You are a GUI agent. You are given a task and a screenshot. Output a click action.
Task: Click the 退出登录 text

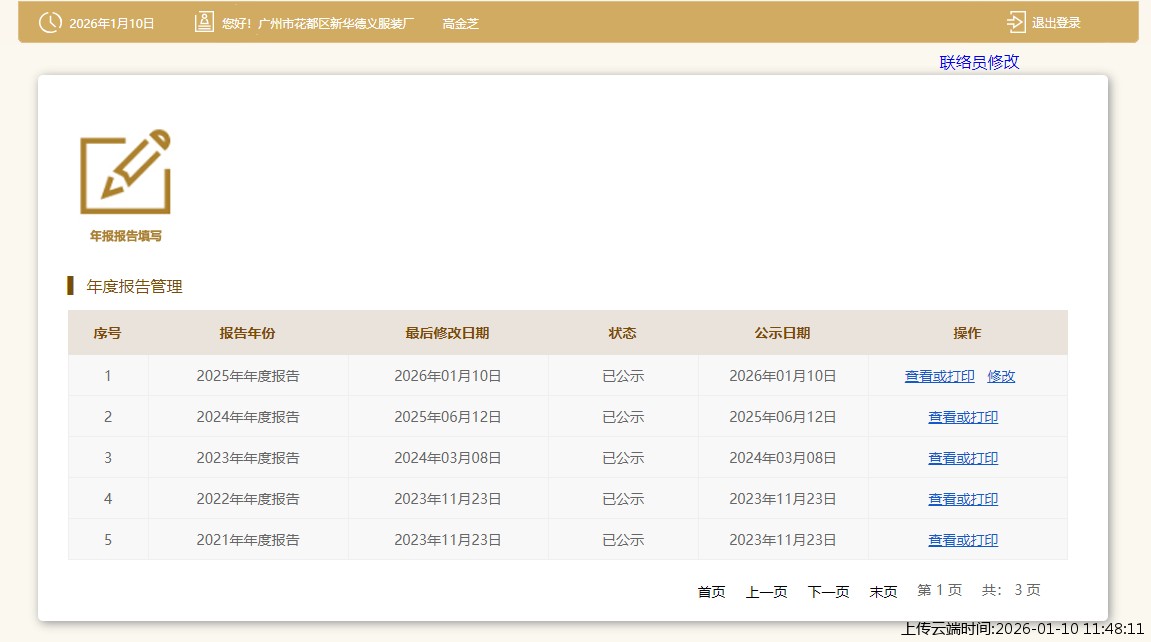(x=1056, y=23)
